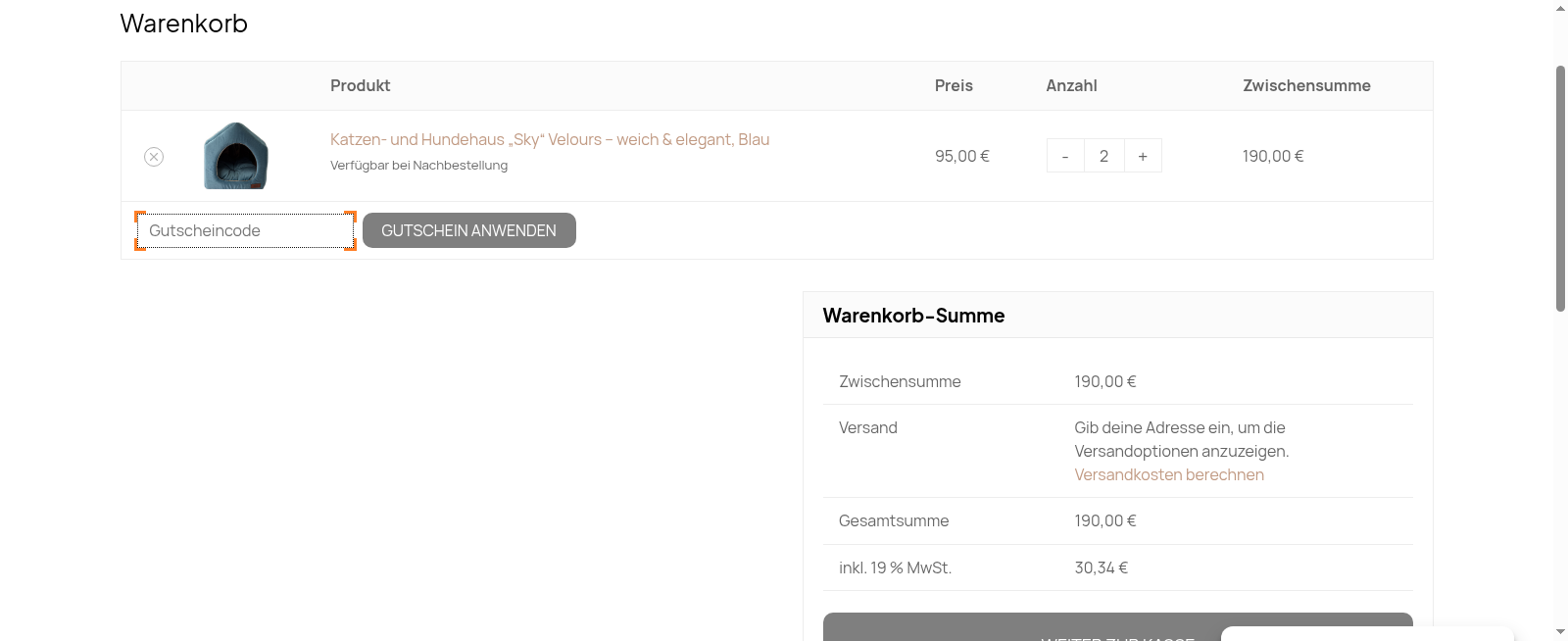Click the 30,34 € MwSt. amount
This screenshot has width=1568, height=641.
click(1101, 567)
